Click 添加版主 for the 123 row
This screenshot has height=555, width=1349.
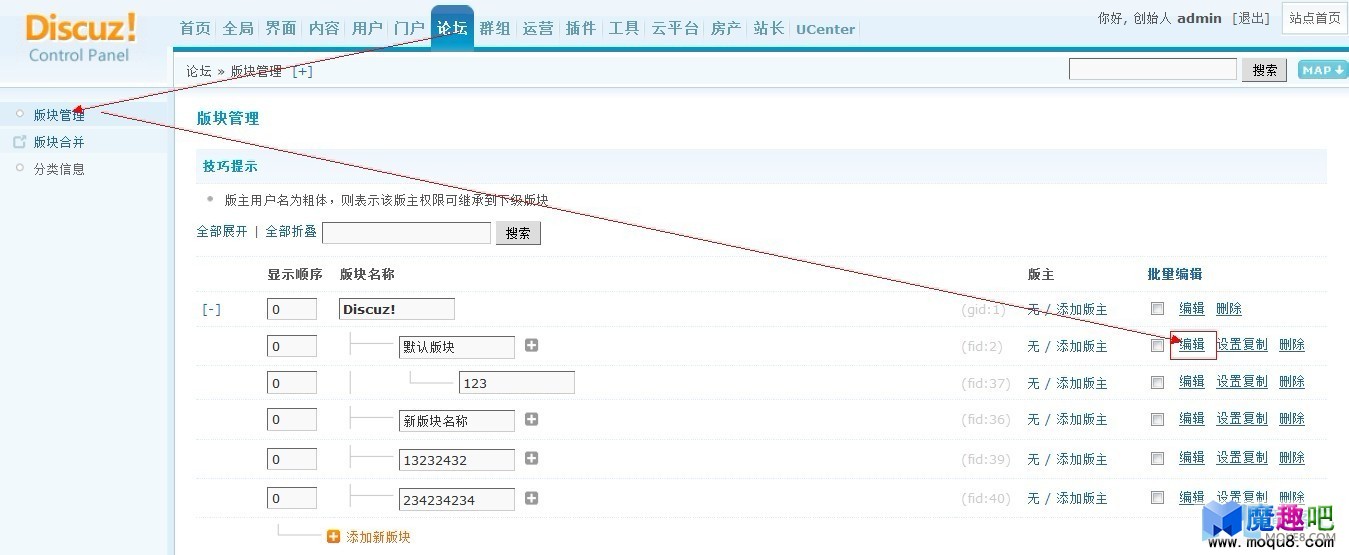pos(1082,383)
